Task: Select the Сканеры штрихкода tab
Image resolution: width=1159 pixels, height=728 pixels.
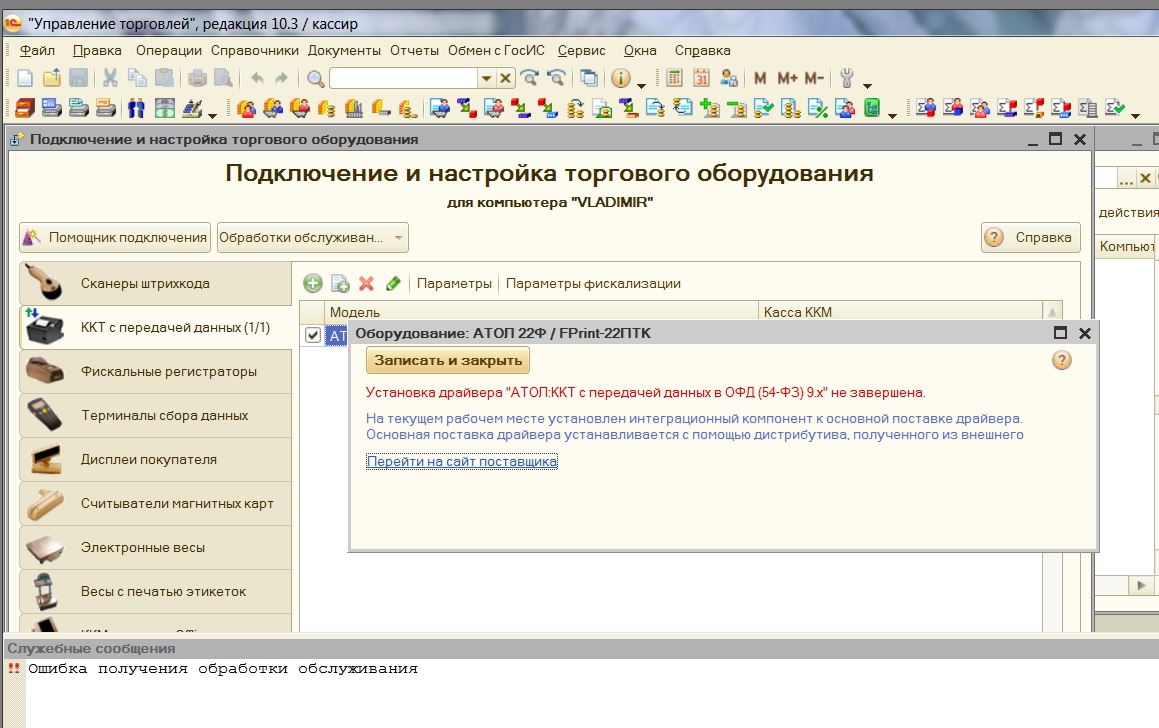Action: [x=155, y=284]
